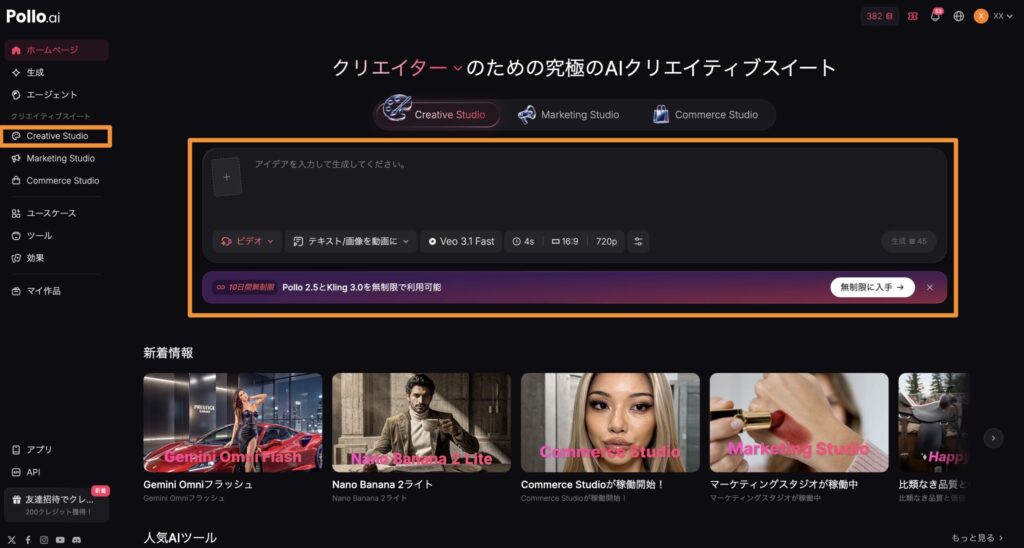Click the Commerce Studioが稼働開始！ title
This screenshot has width=1024, height=548.
point(592,485)
